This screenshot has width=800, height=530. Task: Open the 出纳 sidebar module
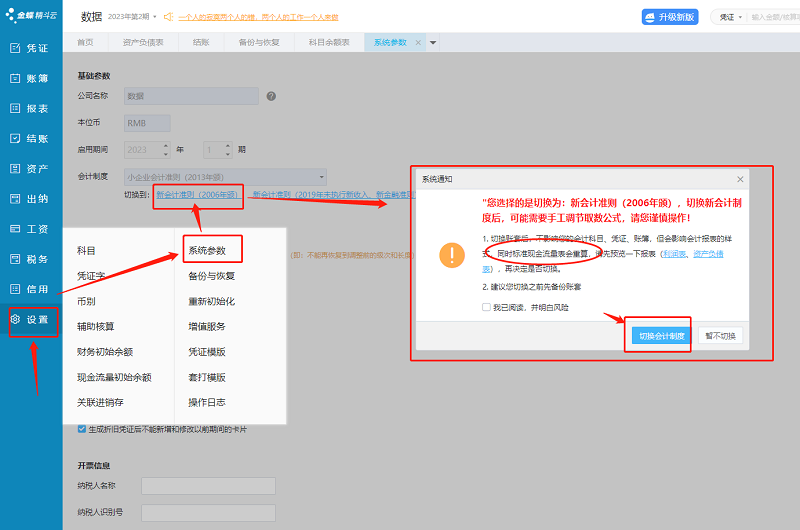[x=29, y=199]
